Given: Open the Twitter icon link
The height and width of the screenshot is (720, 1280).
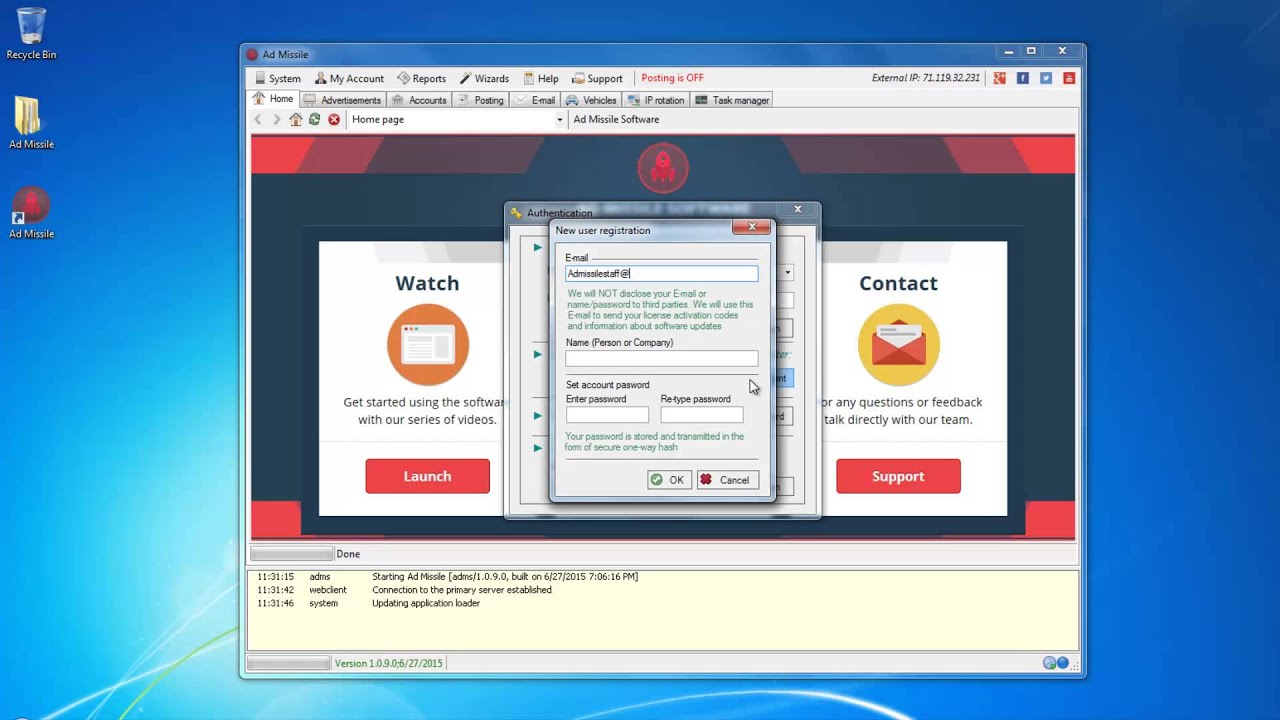Looking at the screenshot, I should (1046, 78).
